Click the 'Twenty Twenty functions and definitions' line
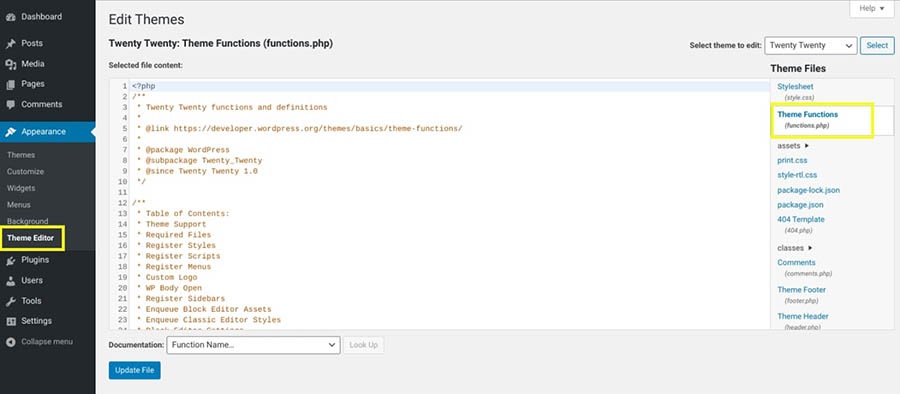 point(232,107)
